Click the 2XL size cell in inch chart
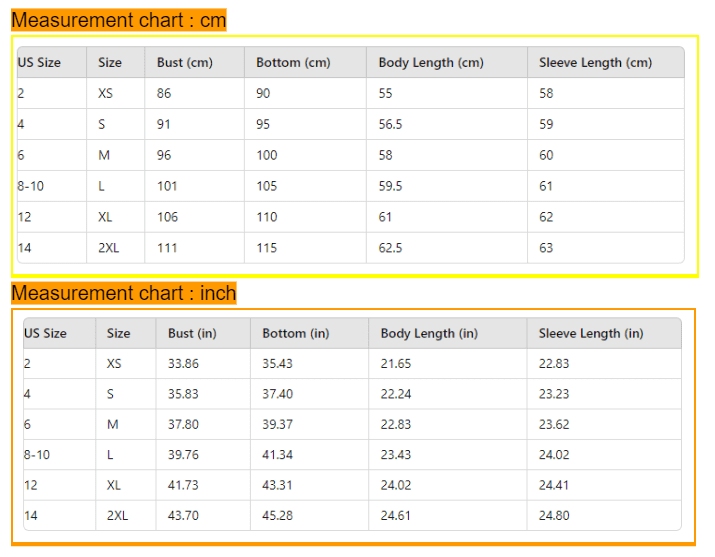The width and height of the screenshot is (715, 557). click(x=117, y=516)
